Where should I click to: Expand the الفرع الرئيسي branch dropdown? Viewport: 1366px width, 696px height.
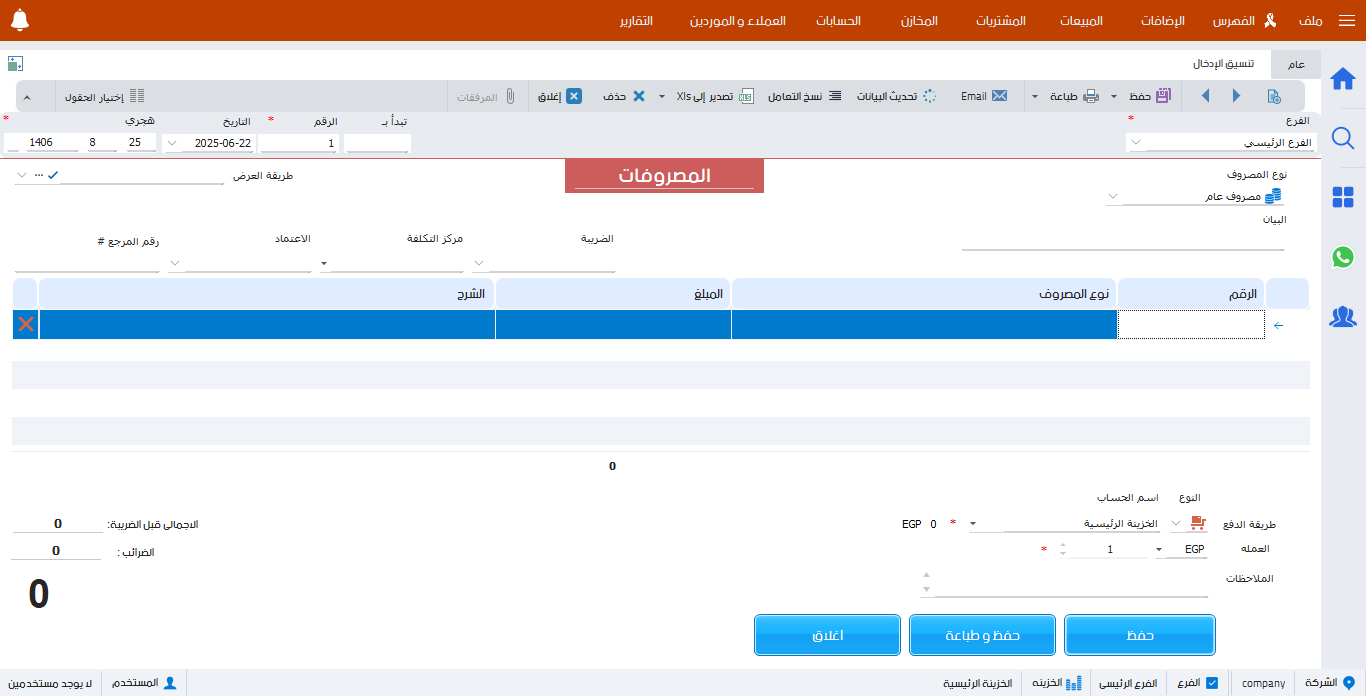(x=1136, y=143)
